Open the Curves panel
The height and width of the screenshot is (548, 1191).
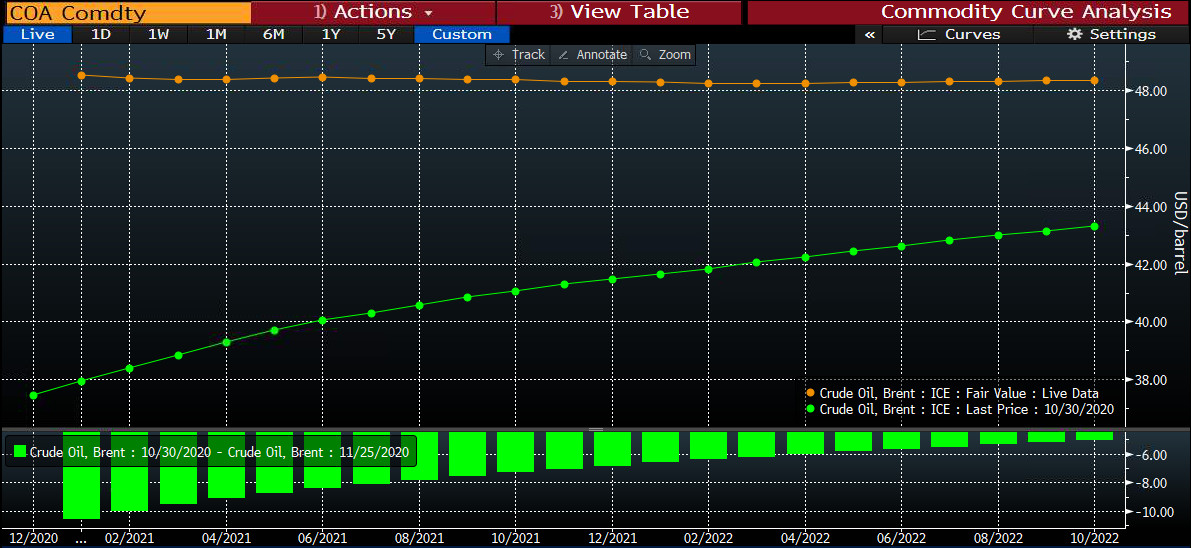coord(959,34)
